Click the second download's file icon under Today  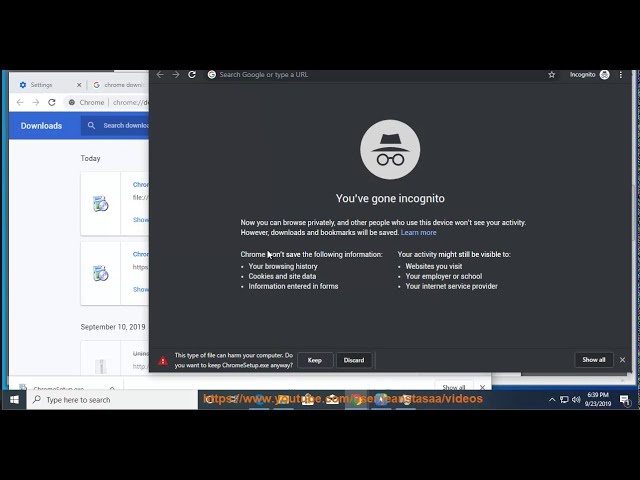click(100, 273)
